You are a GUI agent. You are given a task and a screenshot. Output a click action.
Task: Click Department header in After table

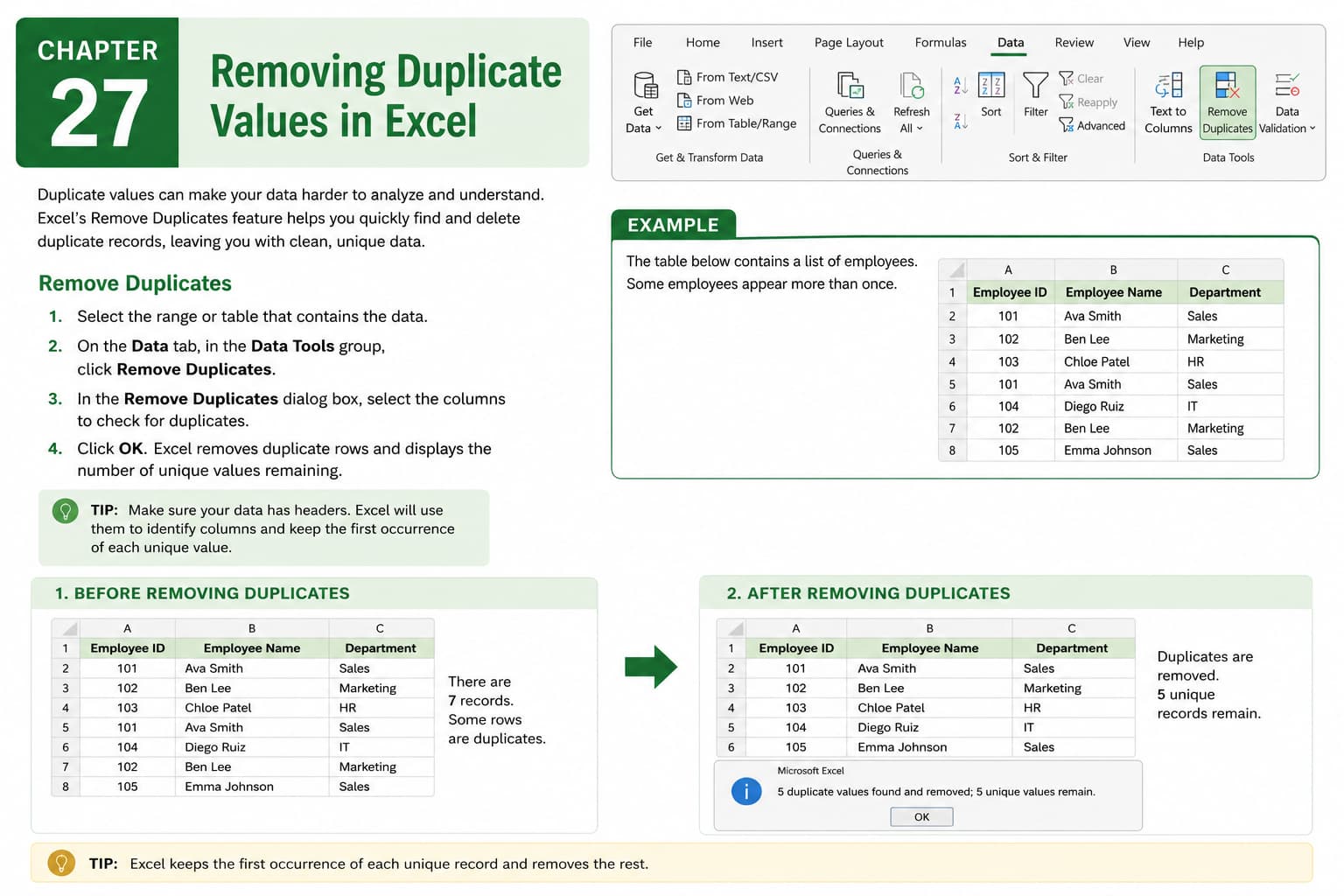point(1072,648)
